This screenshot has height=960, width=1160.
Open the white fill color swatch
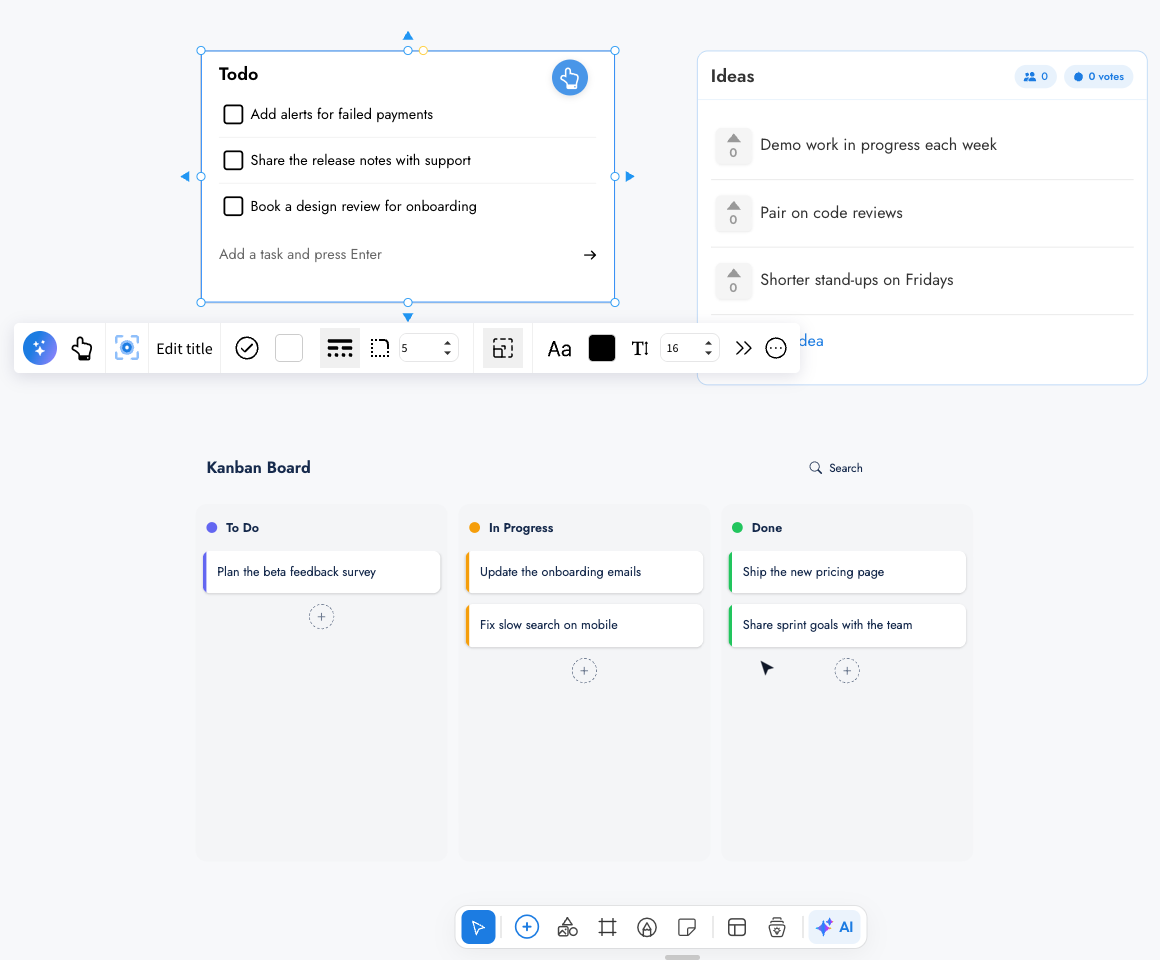pos(289,348)
